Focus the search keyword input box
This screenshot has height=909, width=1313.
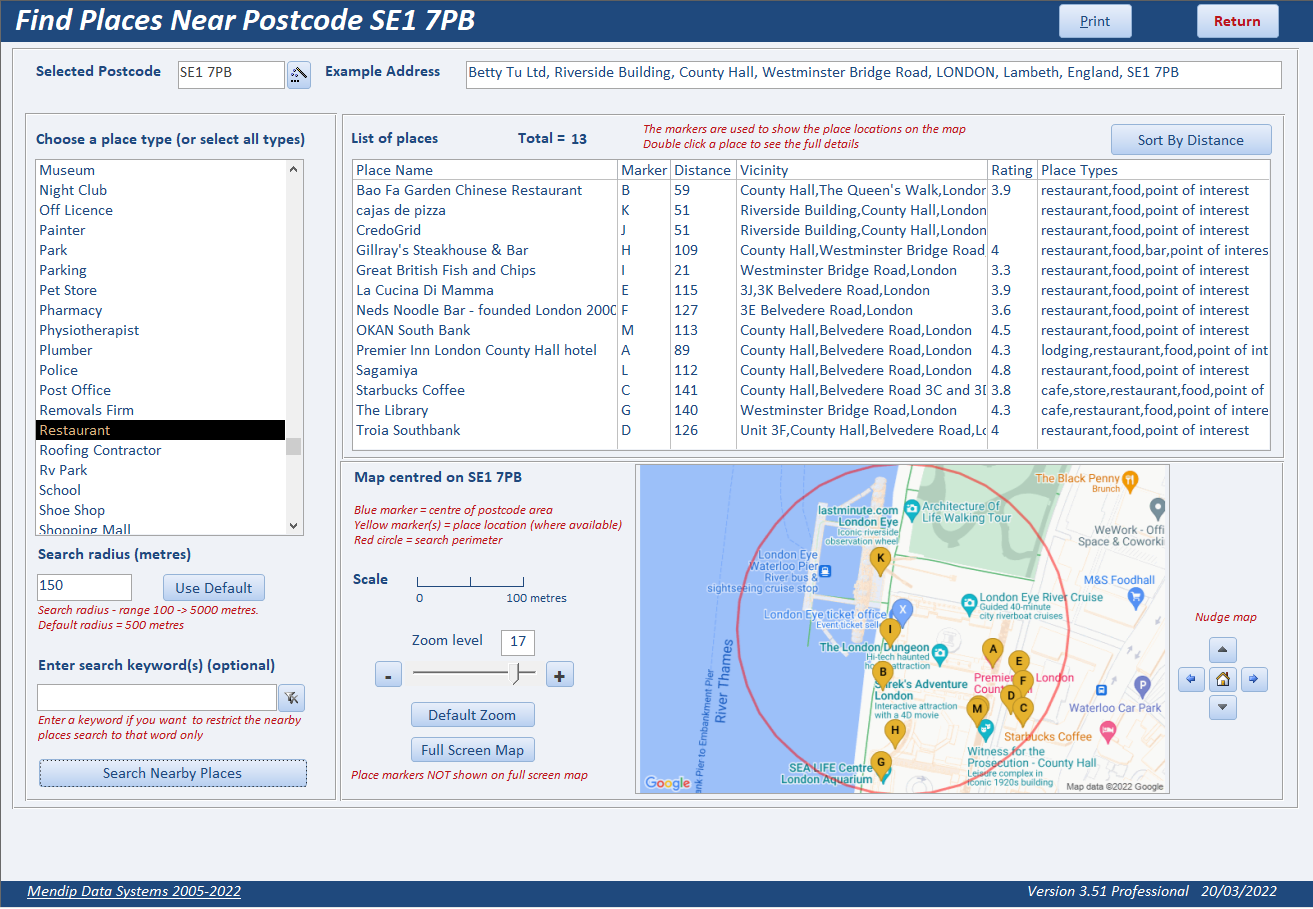(157, 698)
